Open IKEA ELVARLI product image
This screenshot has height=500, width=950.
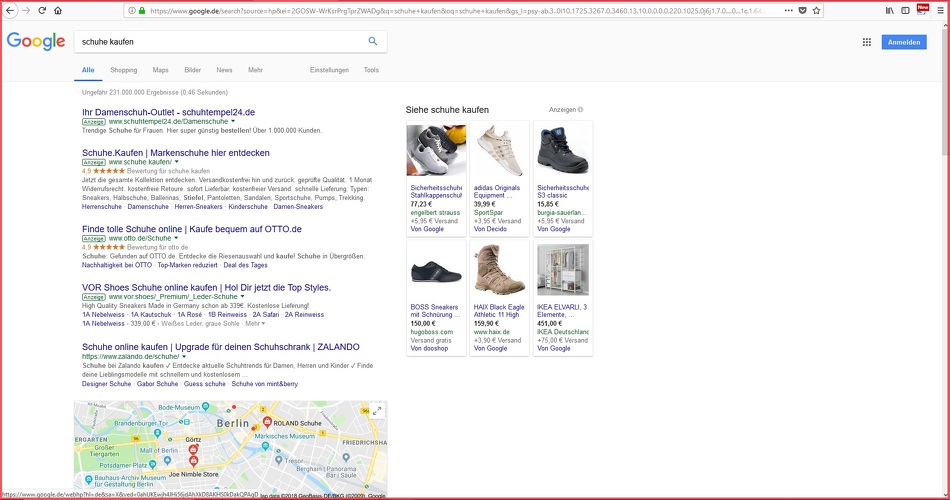tap(563, 270)
